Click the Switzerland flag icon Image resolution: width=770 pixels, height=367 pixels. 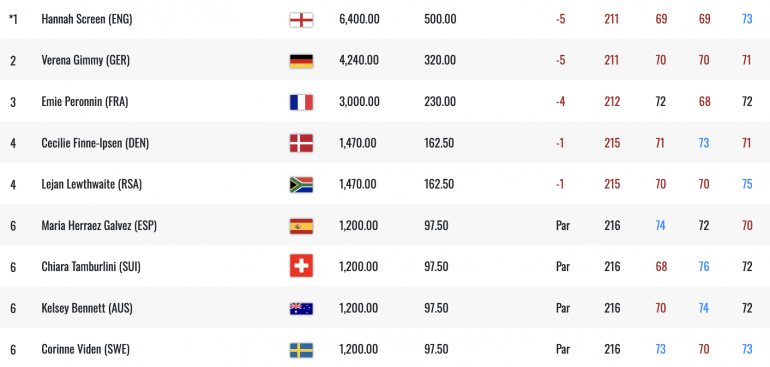point(301,266)
